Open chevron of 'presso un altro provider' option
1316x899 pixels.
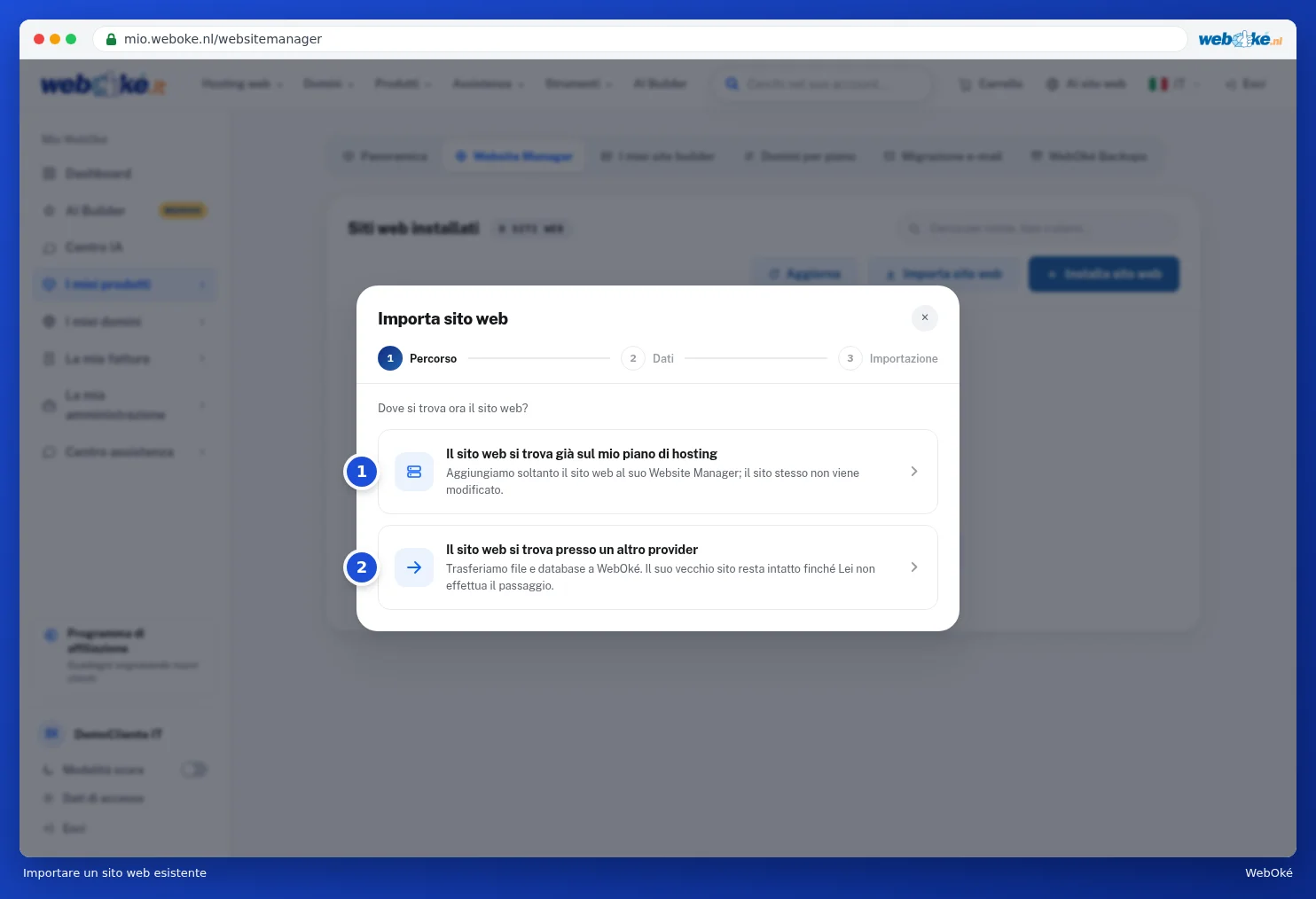pyautogui.click(x=913, y=567)
